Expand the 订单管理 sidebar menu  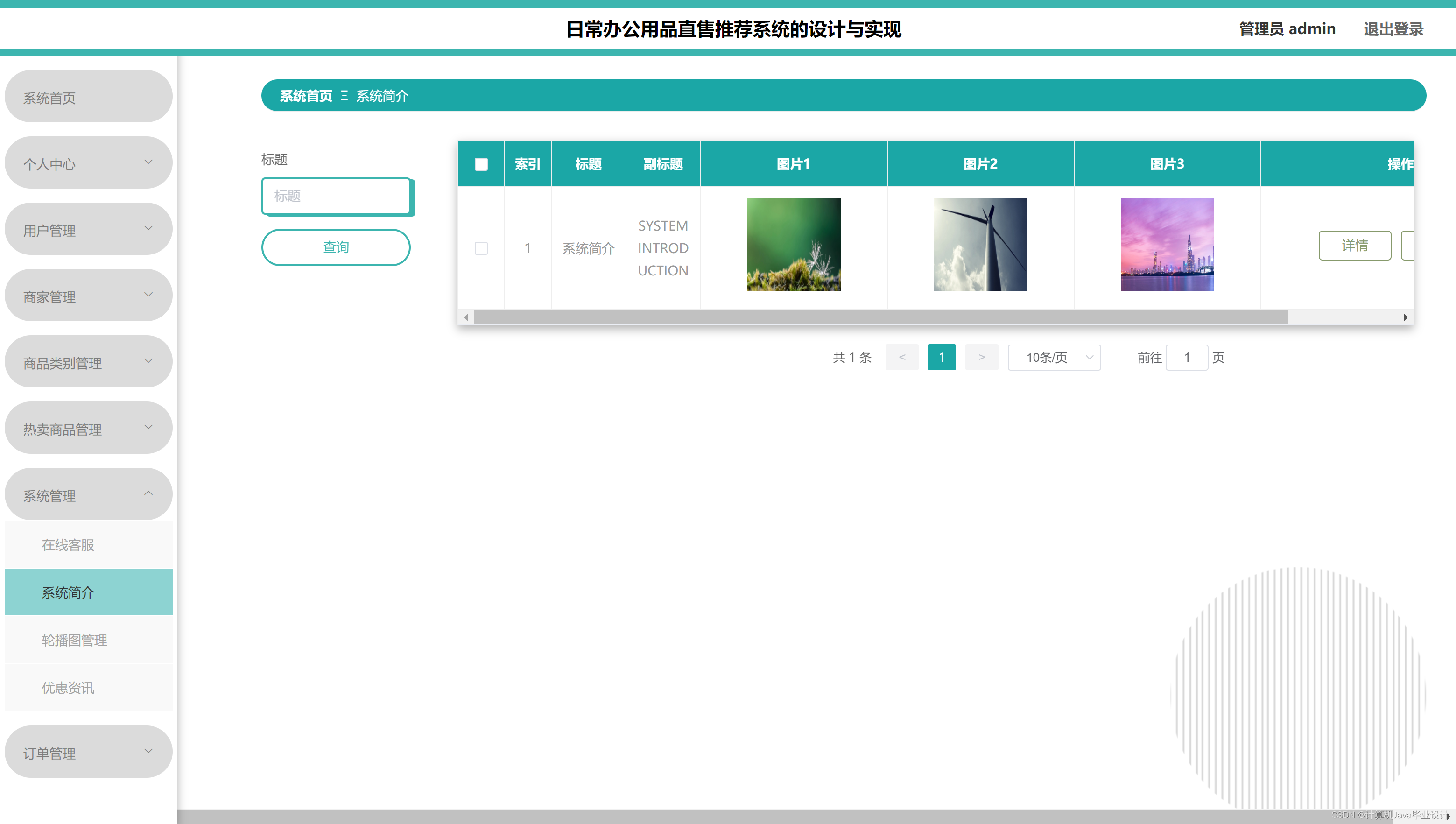coord(88,752)
